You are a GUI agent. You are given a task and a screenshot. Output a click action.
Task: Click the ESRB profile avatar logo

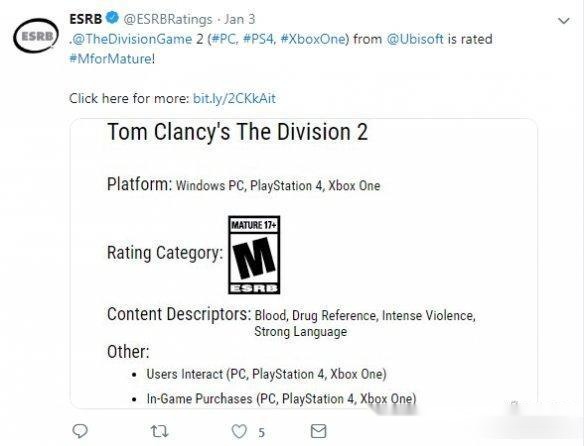[x=36, y=36]
